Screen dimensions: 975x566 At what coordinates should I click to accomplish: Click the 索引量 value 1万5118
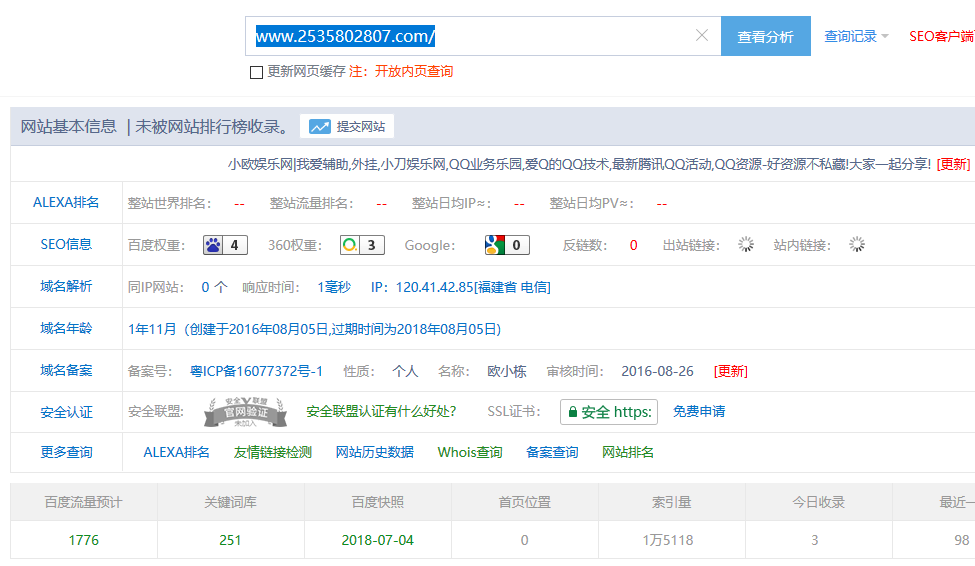click(x=668, y=540)
